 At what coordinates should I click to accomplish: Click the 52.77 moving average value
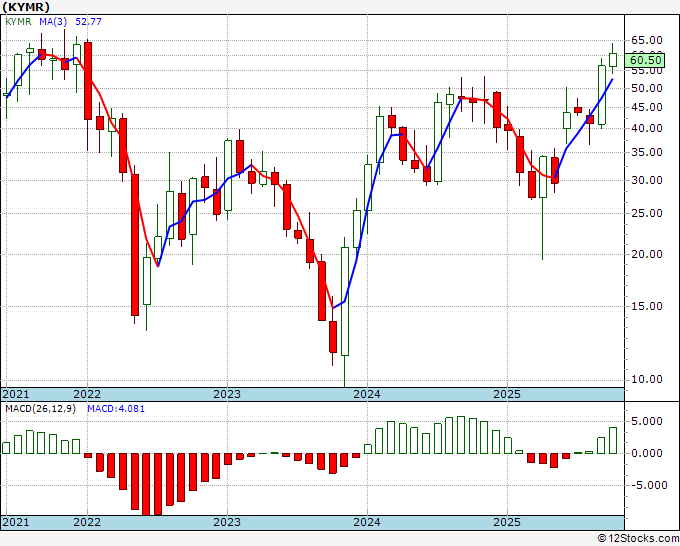[88, 21]
